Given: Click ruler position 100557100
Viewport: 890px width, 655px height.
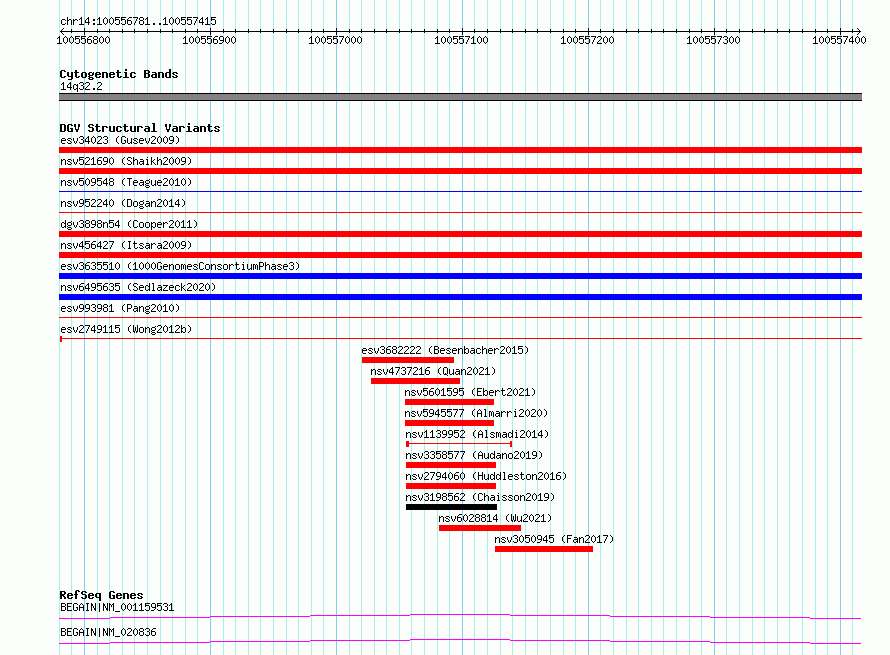Looking at the screenshot, I should 461,40.
